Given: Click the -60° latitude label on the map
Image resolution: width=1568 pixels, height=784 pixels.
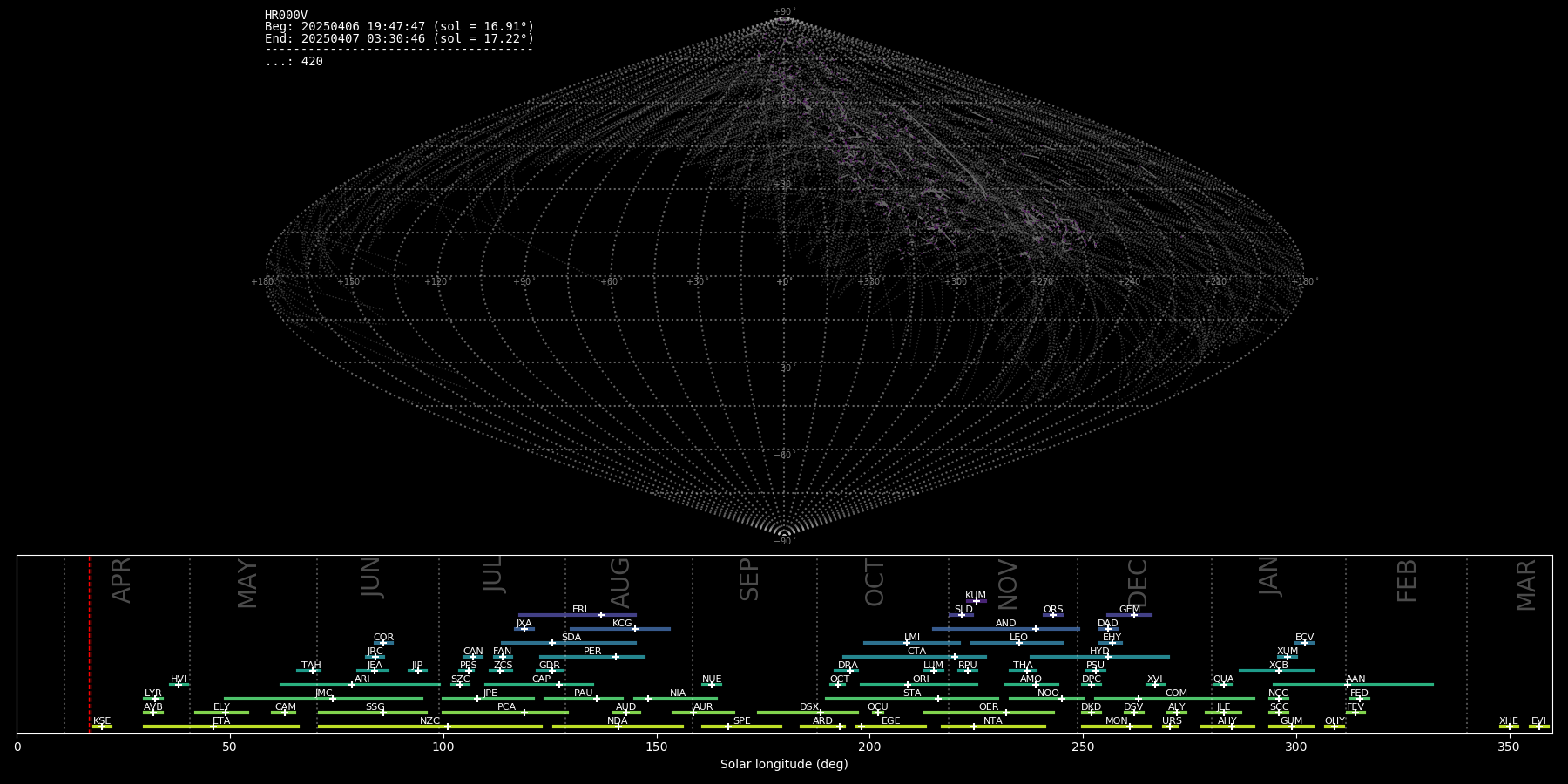Looking at the screenshot, I should click(784, 455).
